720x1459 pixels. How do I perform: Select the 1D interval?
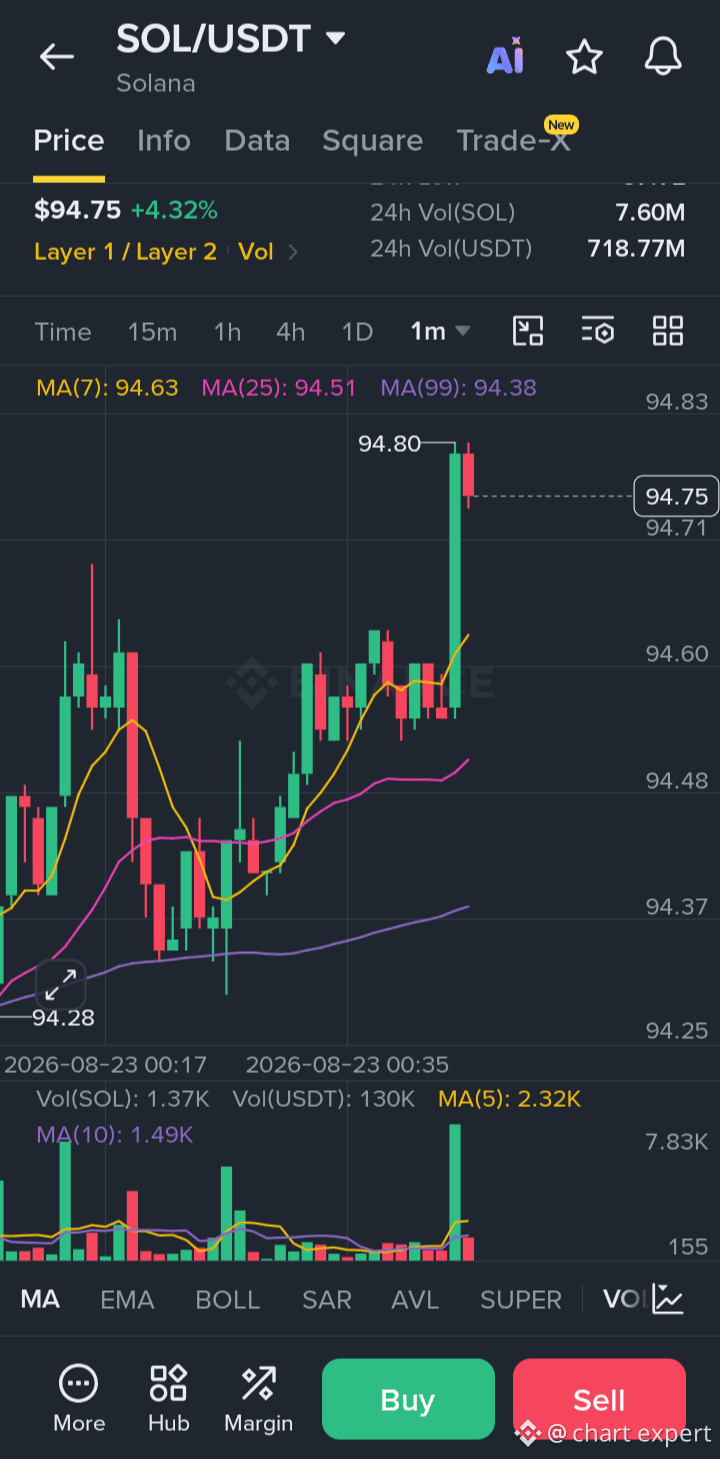357,331
